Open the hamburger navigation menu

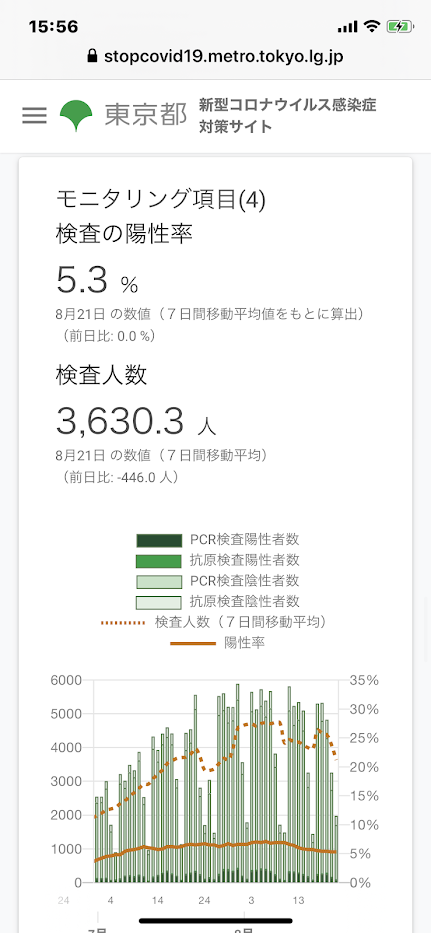(x=35, y=115)
